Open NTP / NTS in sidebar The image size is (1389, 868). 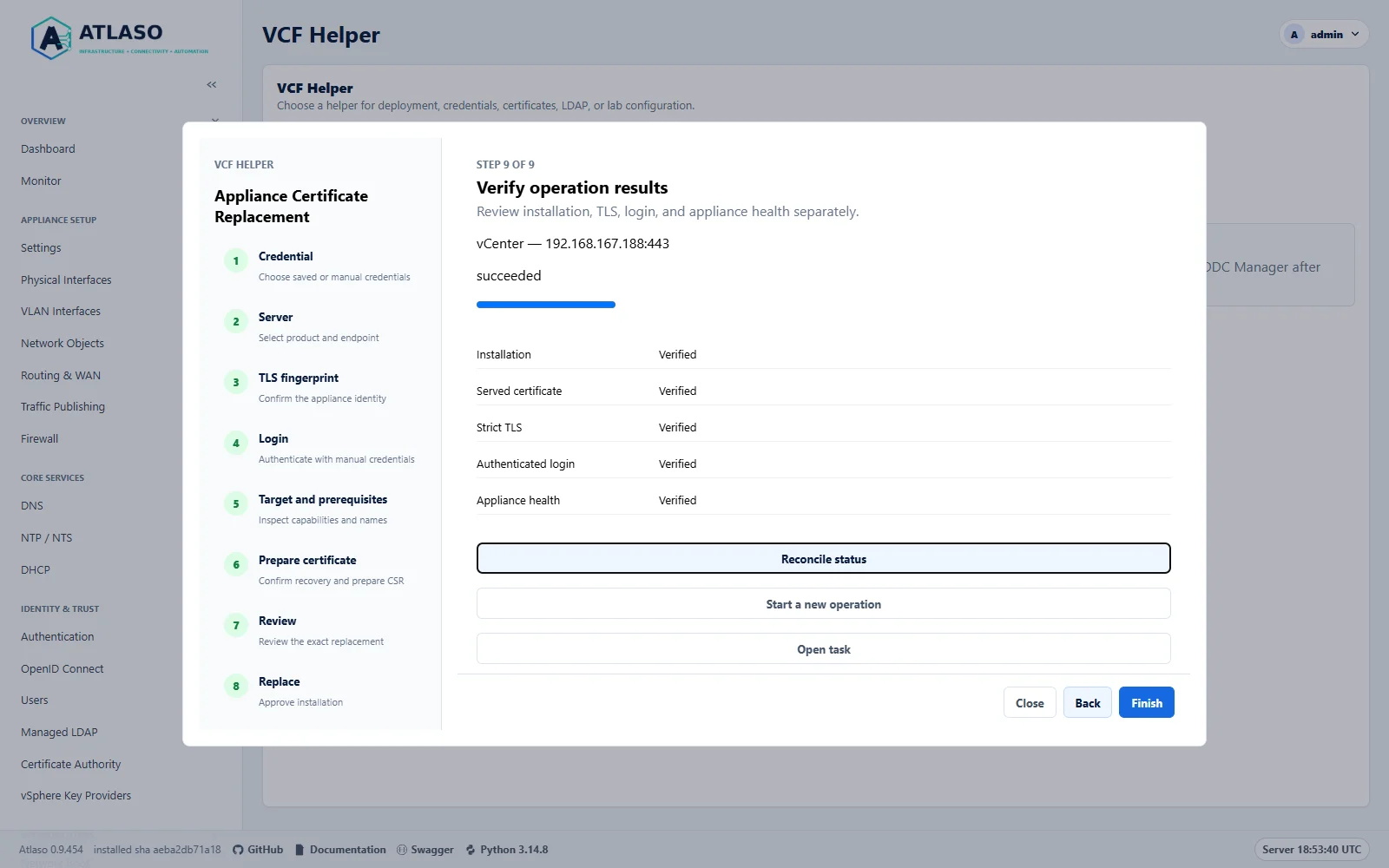point(47,538)
